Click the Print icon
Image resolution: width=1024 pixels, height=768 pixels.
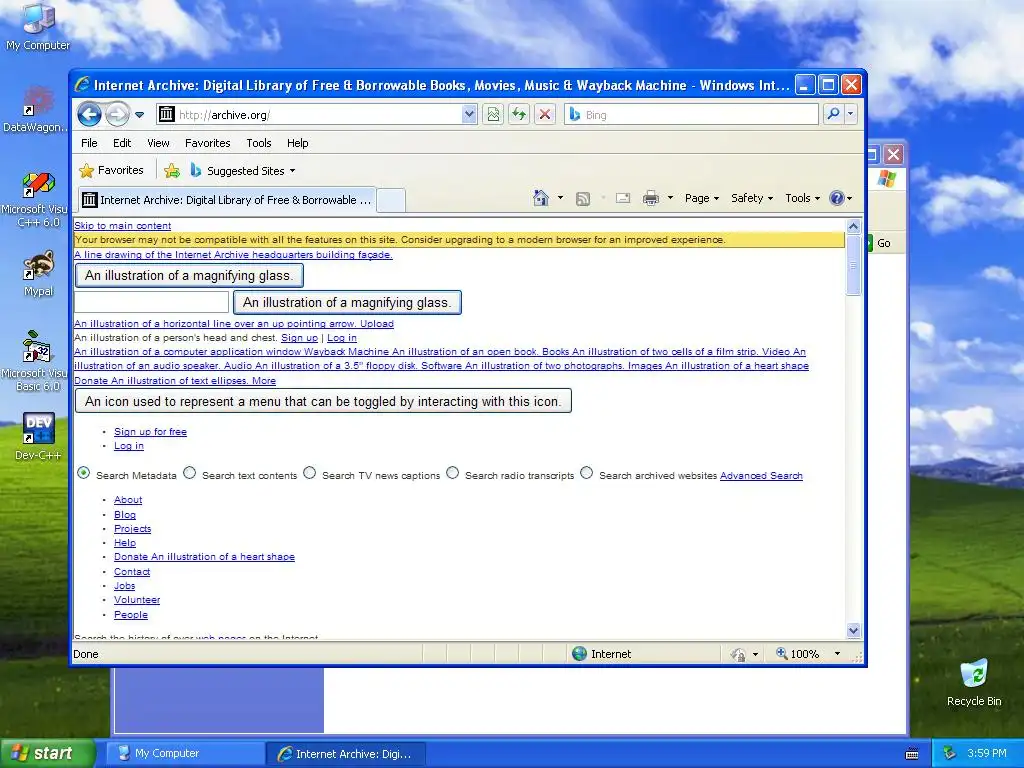(x=651, y=198)
